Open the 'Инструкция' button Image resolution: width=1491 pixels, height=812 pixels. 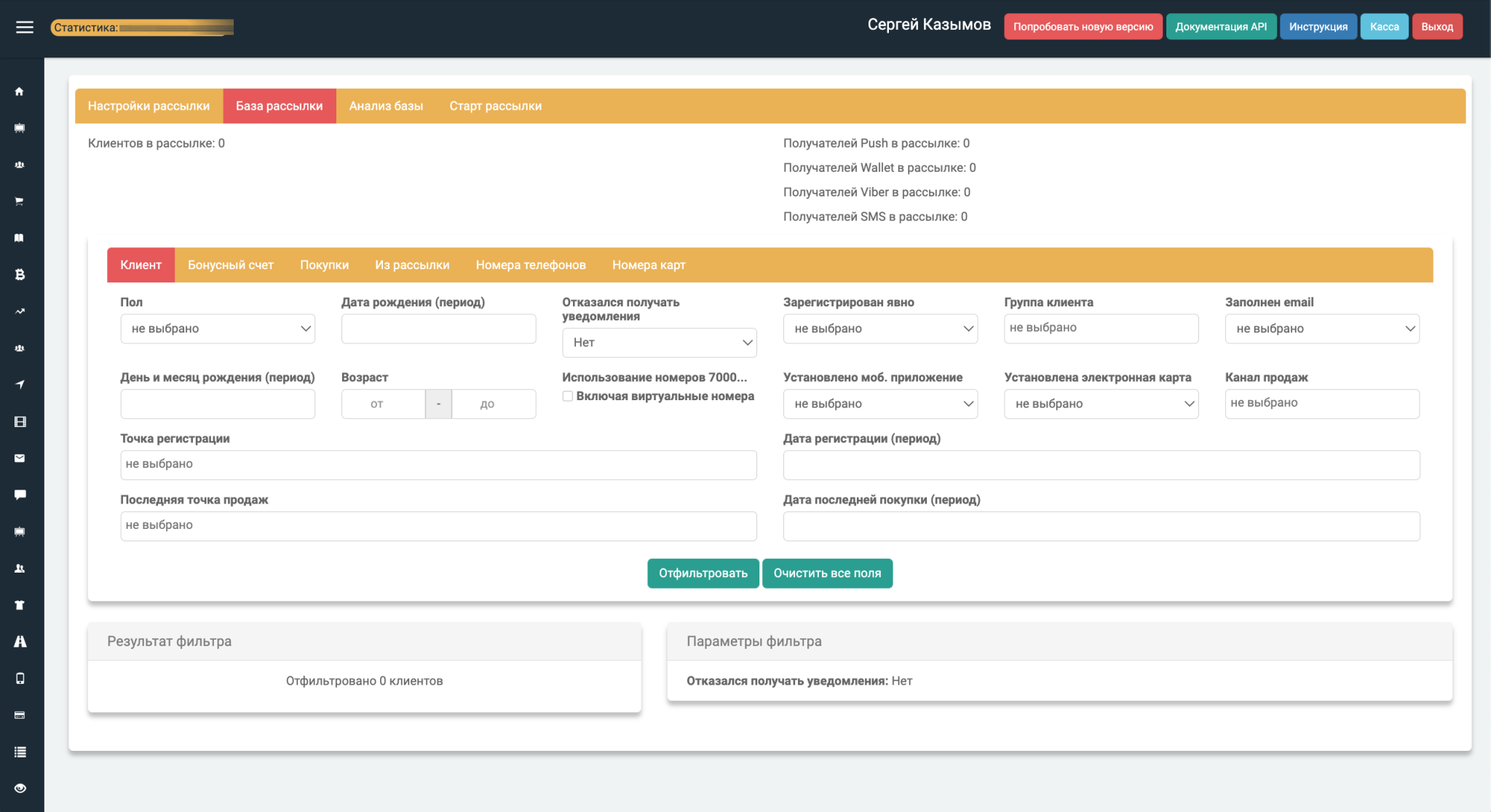click(1318, 27)
